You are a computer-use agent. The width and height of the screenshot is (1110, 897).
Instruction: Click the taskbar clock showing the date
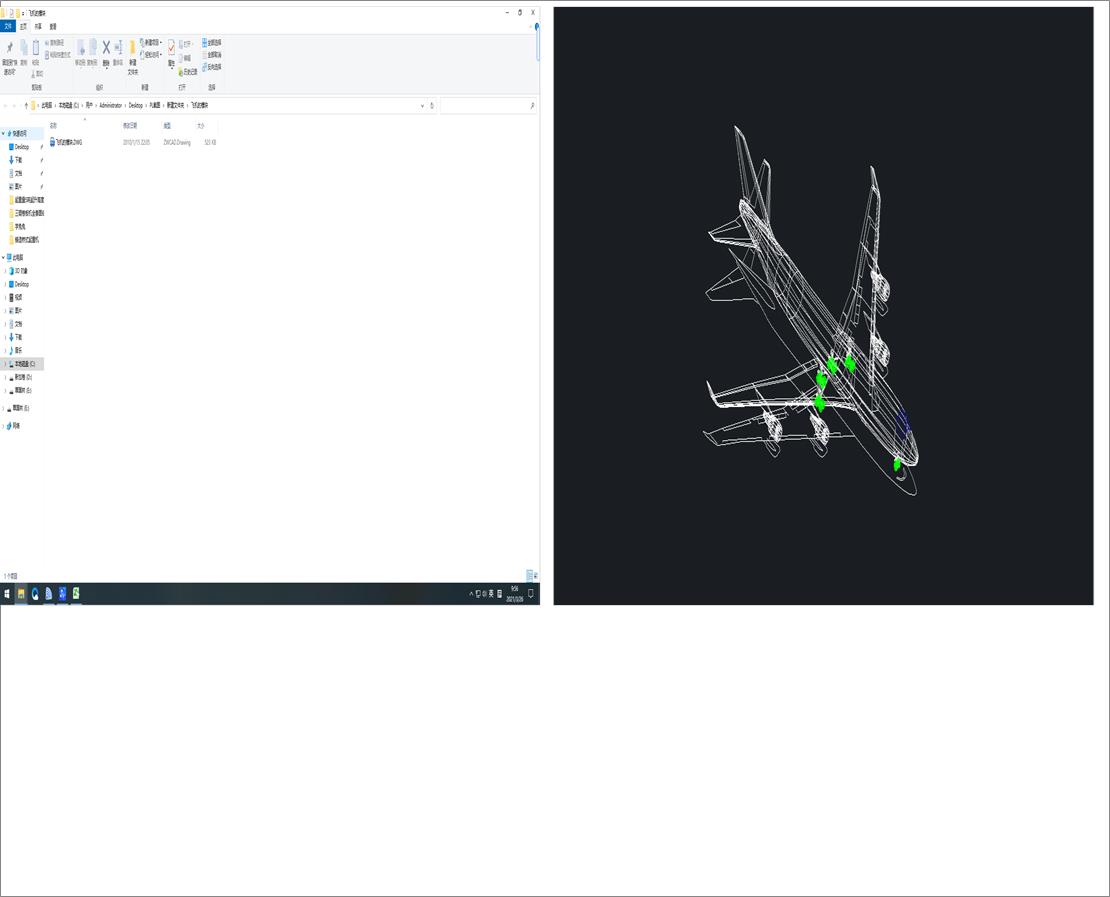coord(515,594)
